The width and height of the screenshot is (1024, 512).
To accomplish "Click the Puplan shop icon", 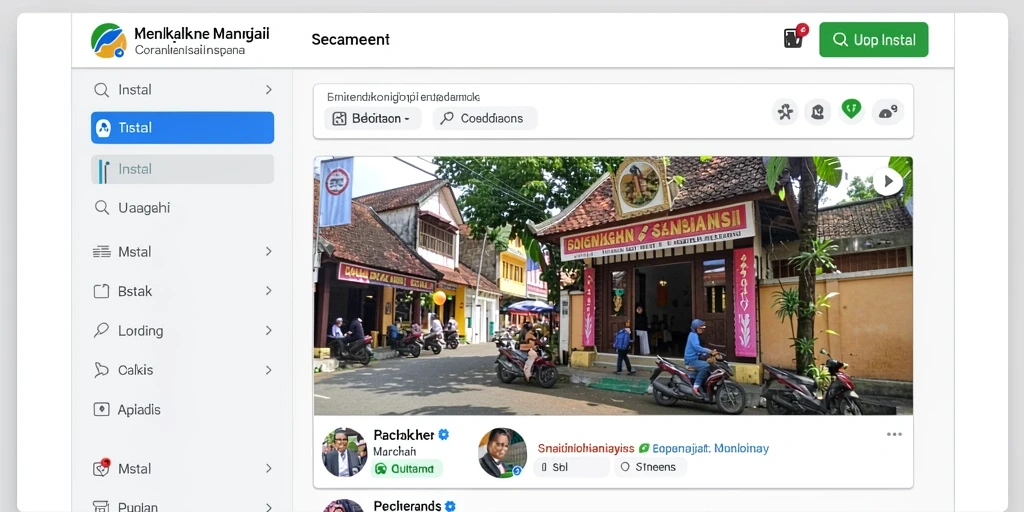I will (x=101, y=506).
